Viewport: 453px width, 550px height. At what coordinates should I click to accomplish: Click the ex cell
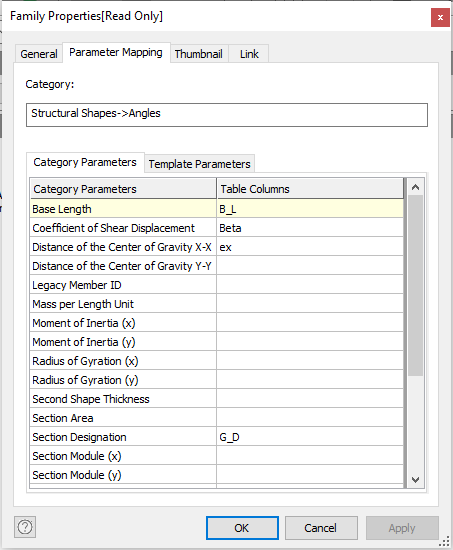click(310, 247)
